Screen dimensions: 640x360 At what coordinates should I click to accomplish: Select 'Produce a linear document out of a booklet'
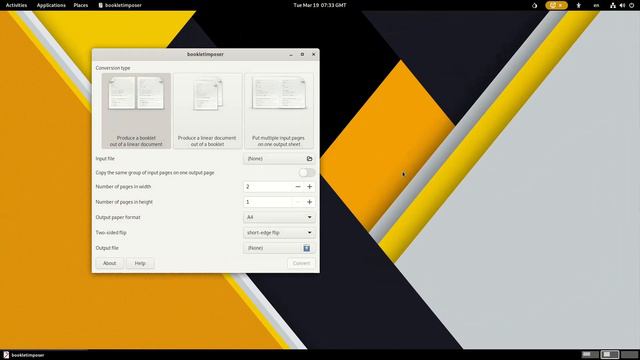click(207, 111)
